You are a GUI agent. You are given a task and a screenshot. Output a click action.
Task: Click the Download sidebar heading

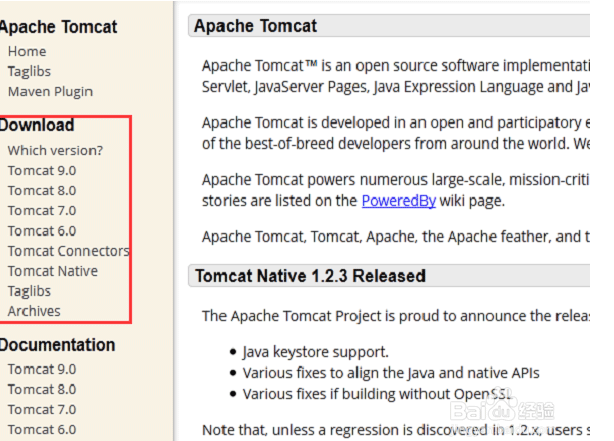click(x=37, y=125)
